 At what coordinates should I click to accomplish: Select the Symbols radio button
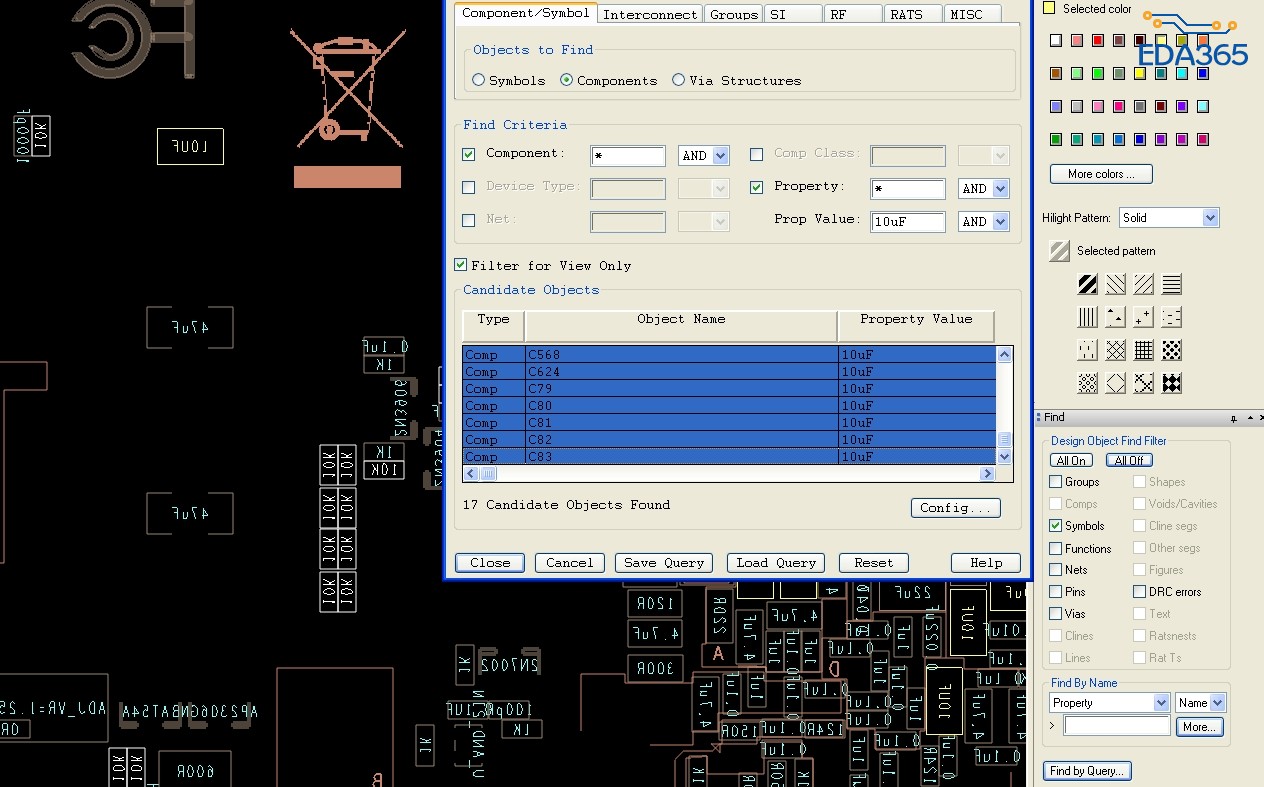click(479, 80)
